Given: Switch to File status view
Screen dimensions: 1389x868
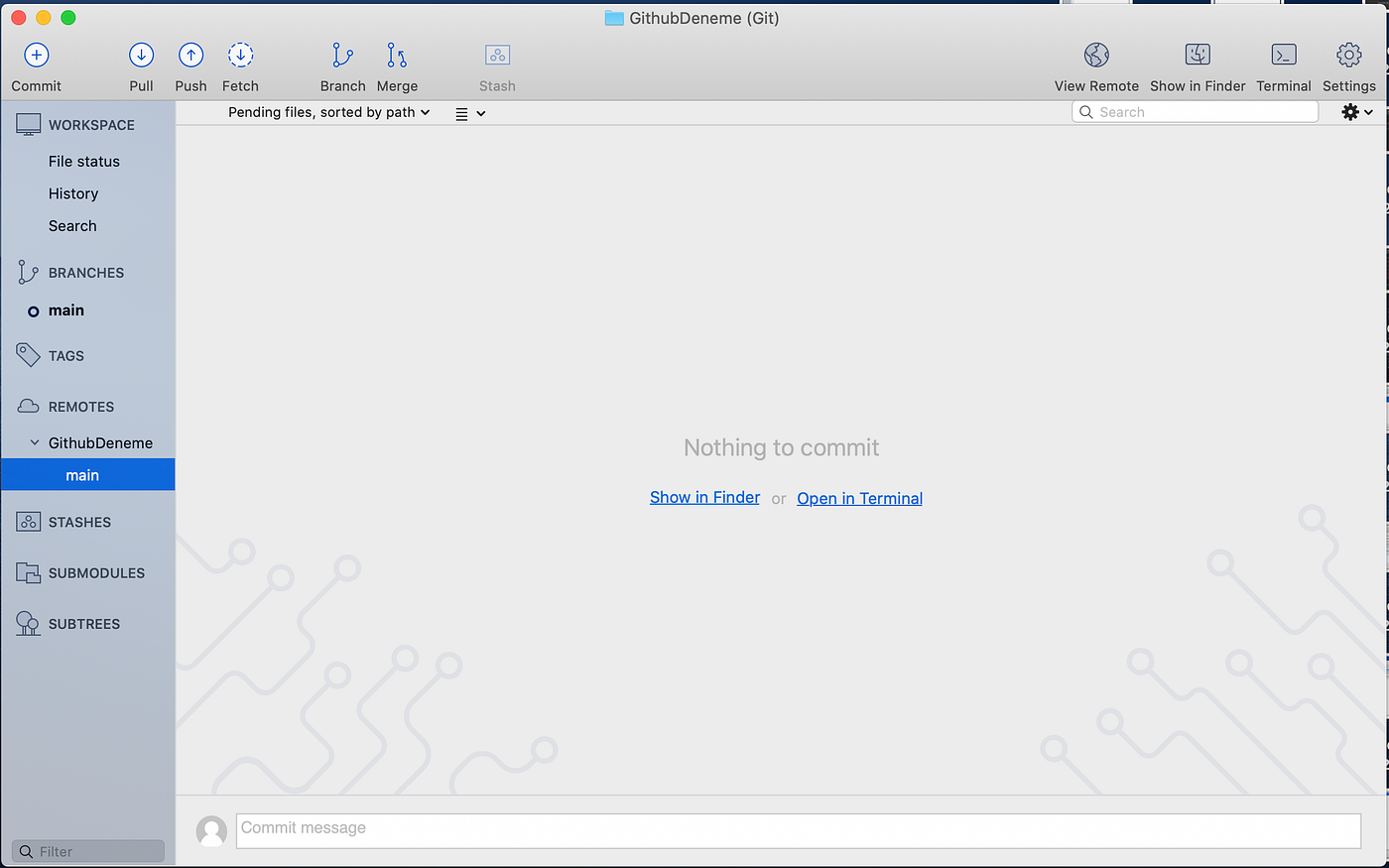Looking at the screenshot, I should click(x=84, y=161).
